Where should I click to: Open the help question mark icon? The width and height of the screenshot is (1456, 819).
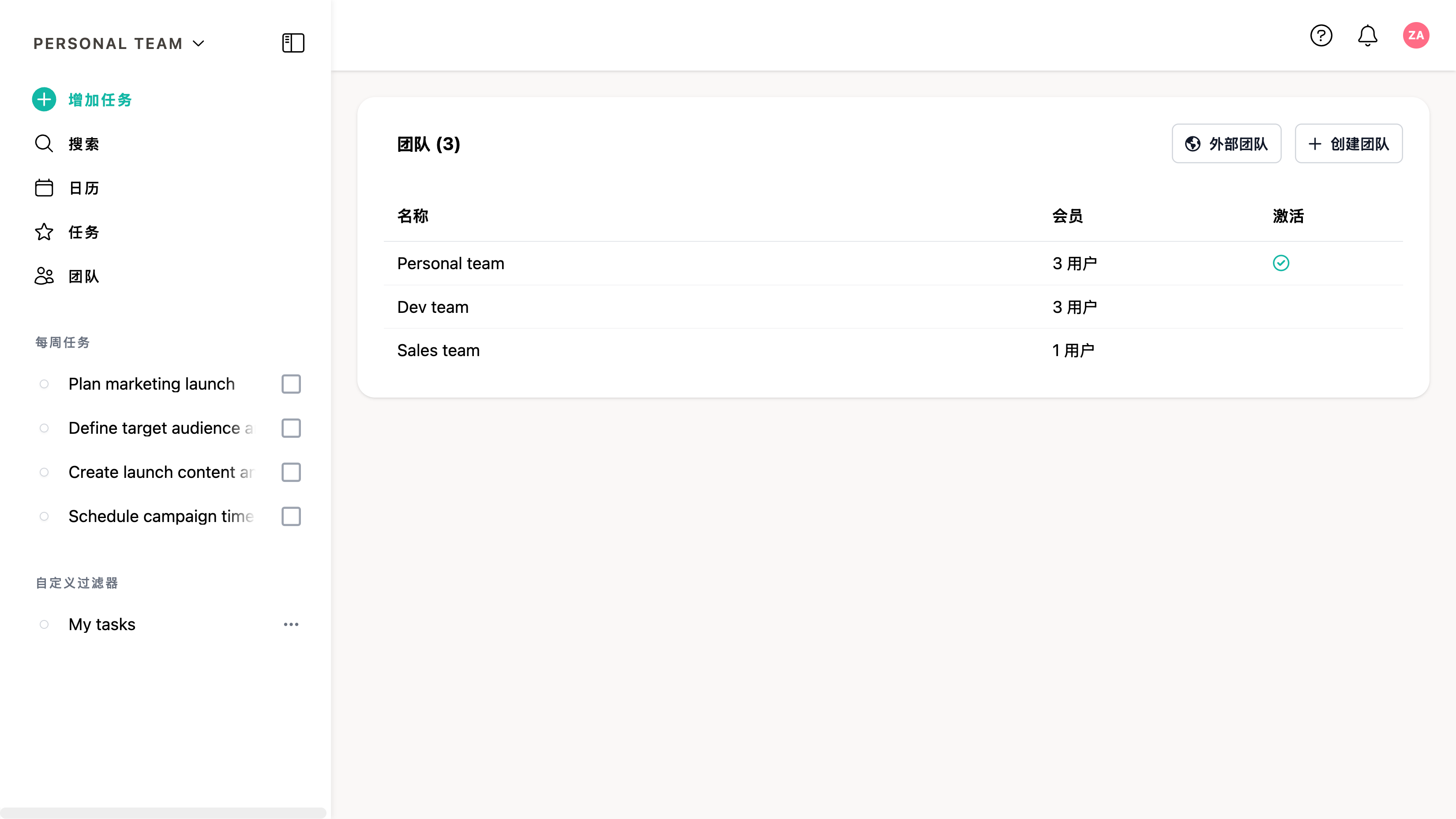1321,36
